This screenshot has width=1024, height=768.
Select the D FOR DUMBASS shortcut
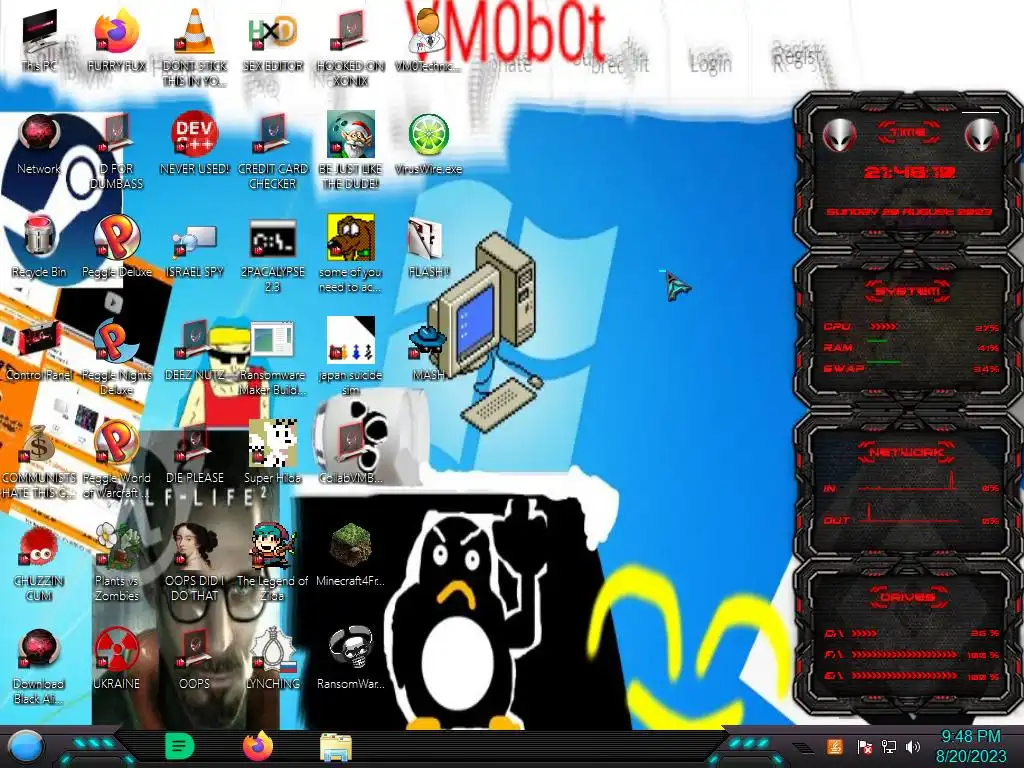click(x=117, y=152)
